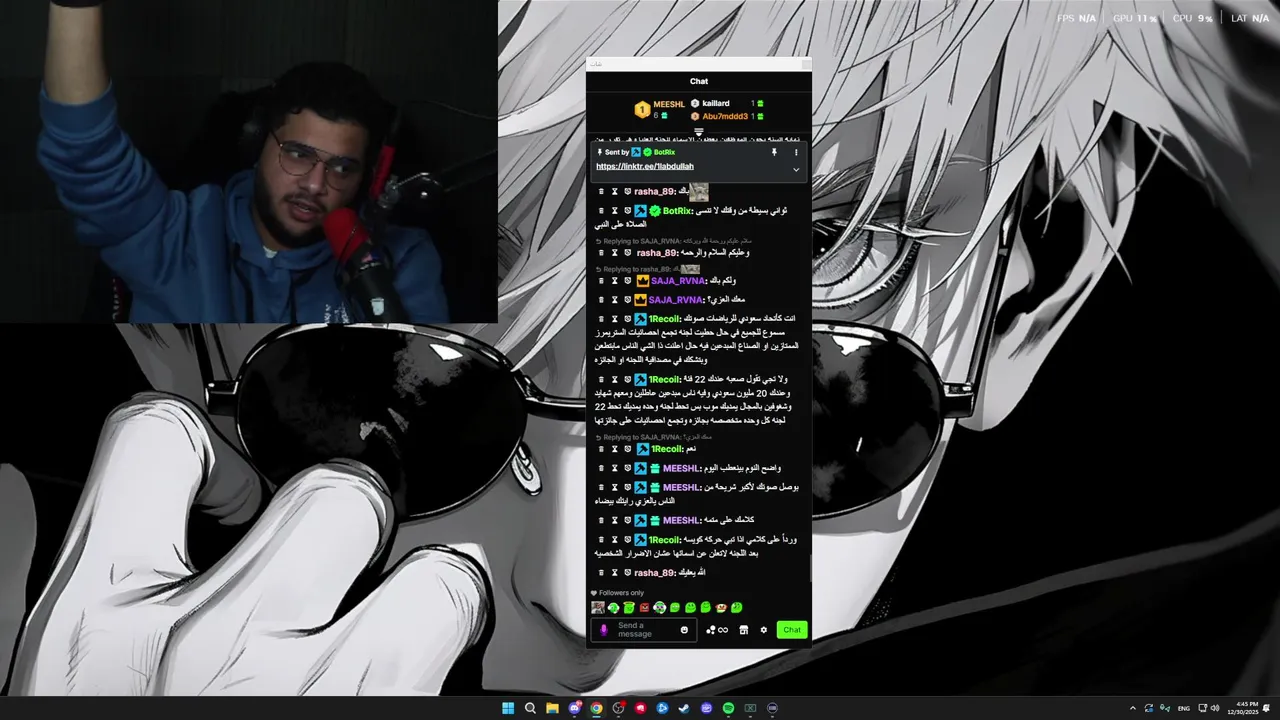The image size is (1280, 720).
Task: Click the Chat header title
Action: pos(699,81)
